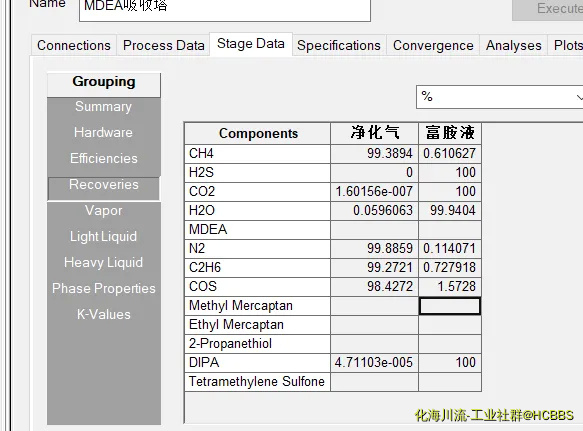Click the 富胺液 column header
583x431 pixels.
[450, 133]
